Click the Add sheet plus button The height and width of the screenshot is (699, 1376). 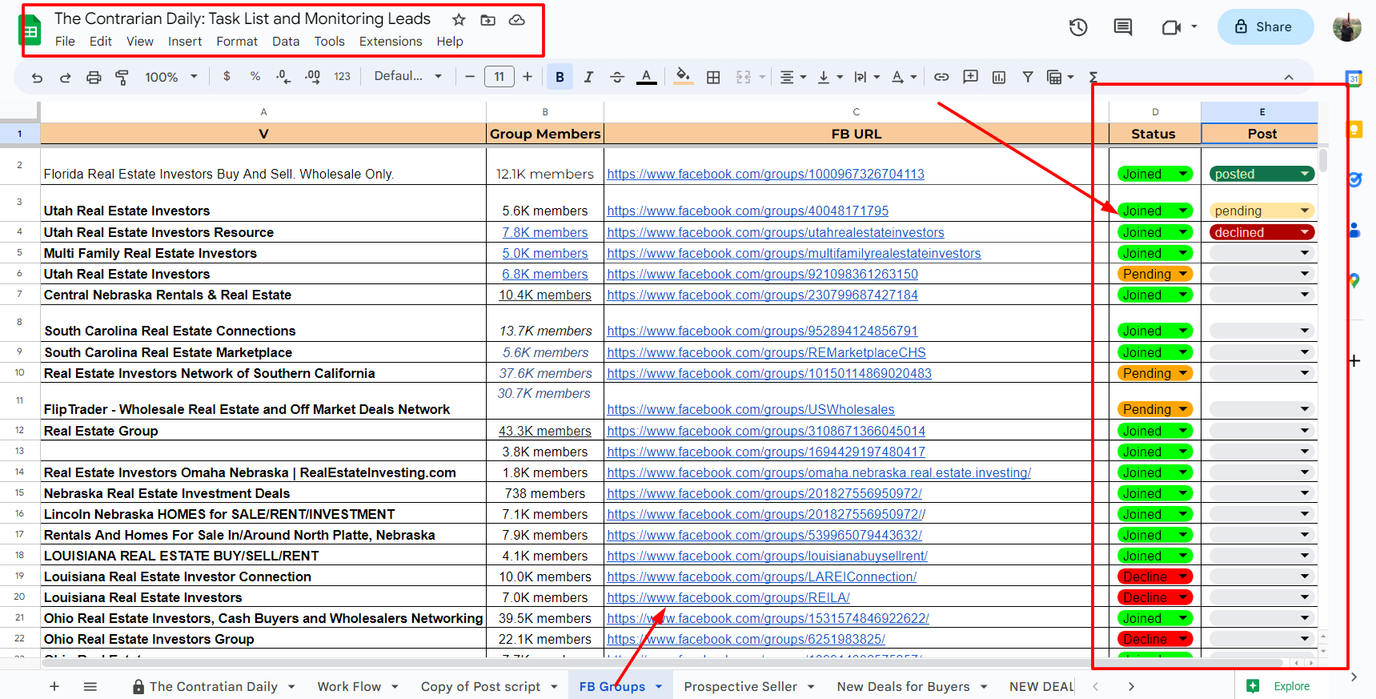[x=54, y=686]
